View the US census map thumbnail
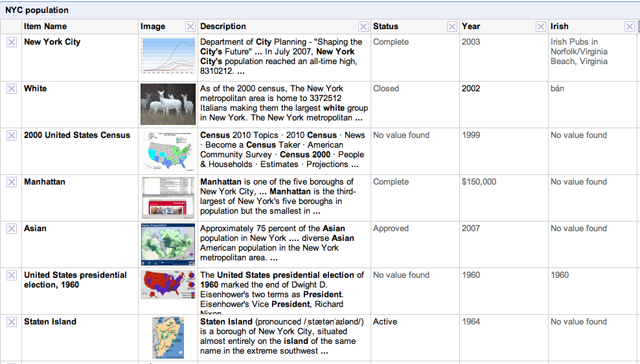The height and width of the screenshot is (364, 640). [168, 151]
